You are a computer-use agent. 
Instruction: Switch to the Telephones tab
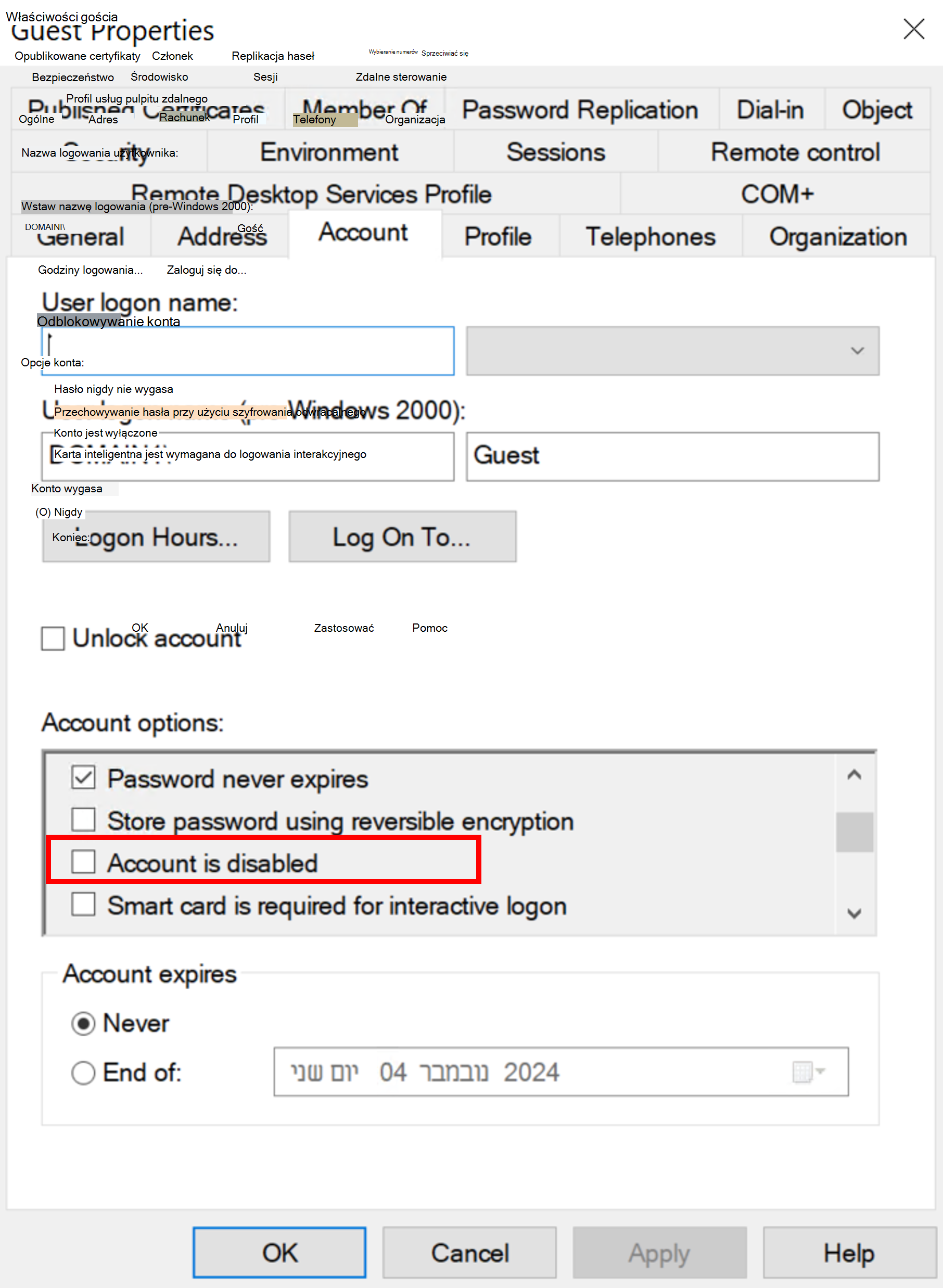pyautogui.click(x=650, y=236)
